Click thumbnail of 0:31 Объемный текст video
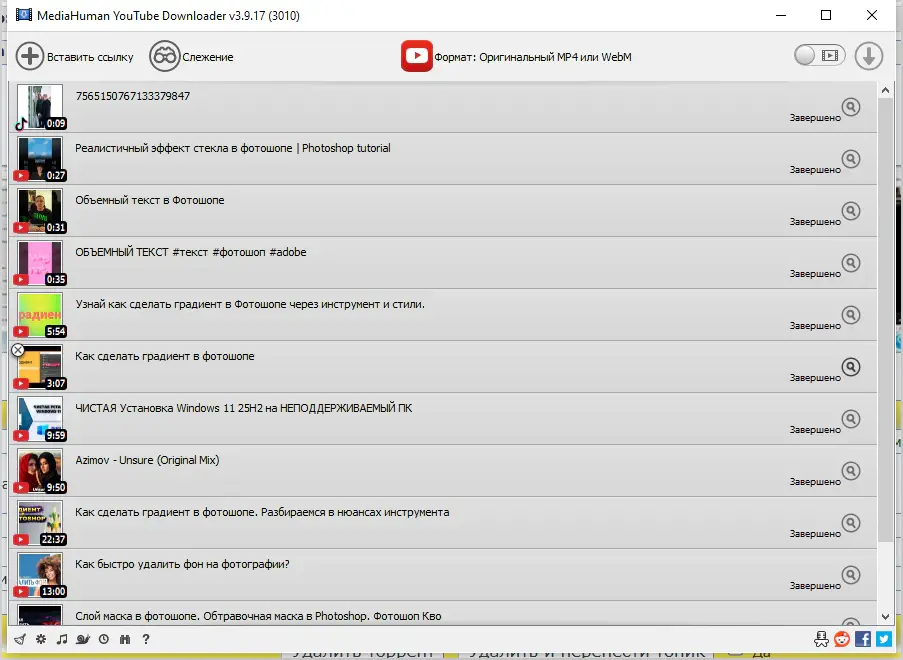Viewport: 903px width, 660px height. [x=40, y=211]
